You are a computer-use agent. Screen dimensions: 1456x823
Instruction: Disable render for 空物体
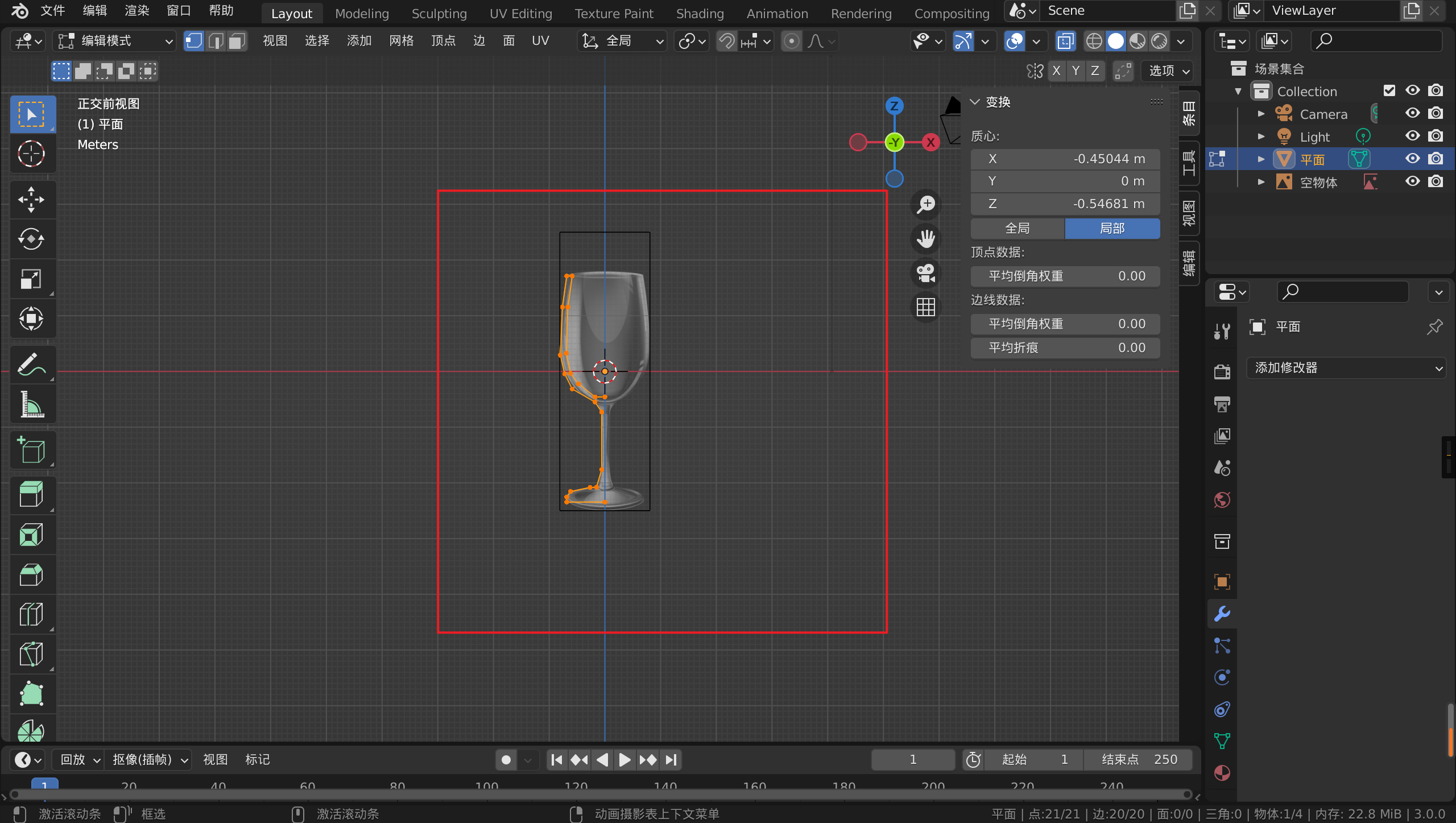coord(1436,181)
